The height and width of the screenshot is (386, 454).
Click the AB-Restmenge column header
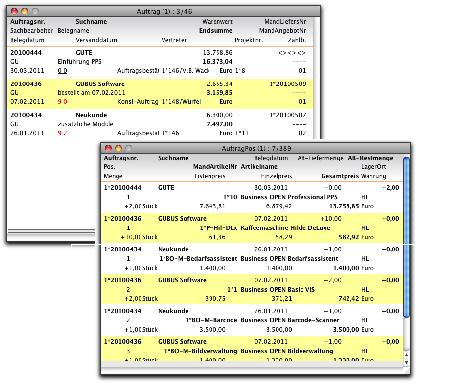371,158
